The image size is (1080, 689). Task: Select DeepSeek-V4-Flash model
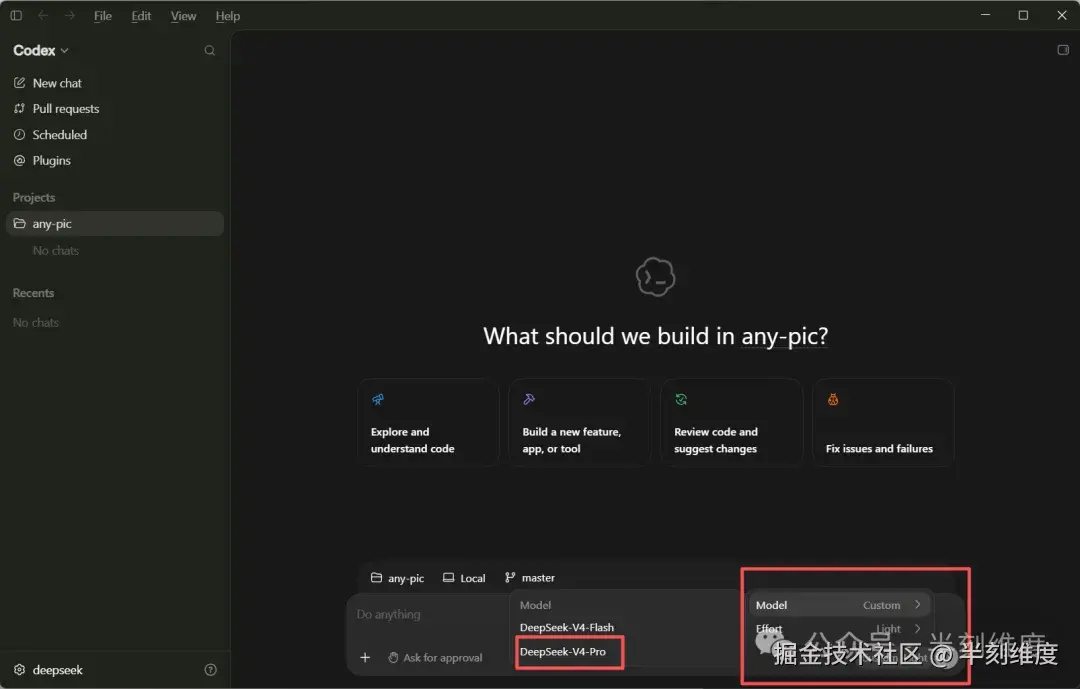(x=567, y=628)
